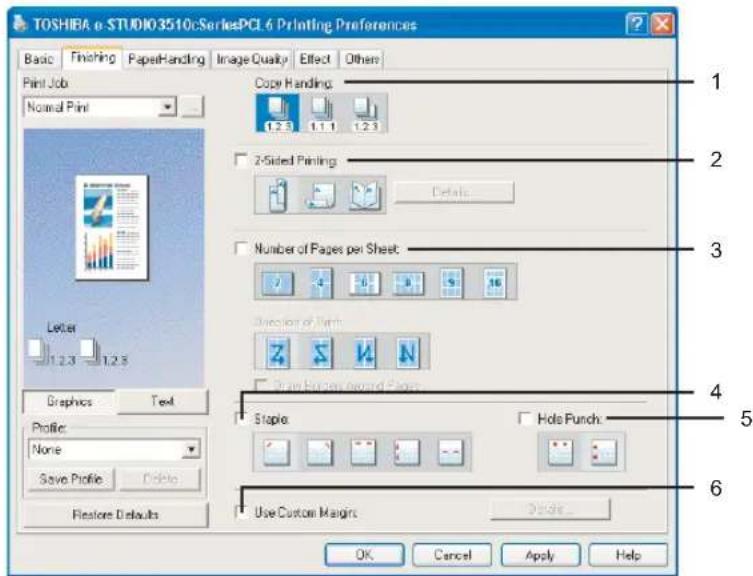The image size is (753, 576).
Task: Select center saddle stitch staple icon
Action: tap(450, 452)
